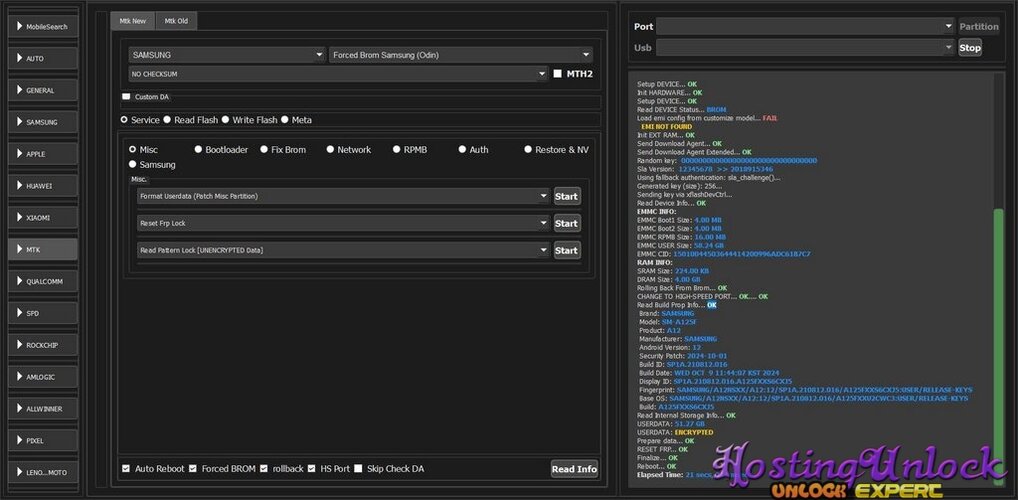This screenshot has height=500, width=1018.
Task: Click the 'EMMC CID' log line
Action: 723,254
